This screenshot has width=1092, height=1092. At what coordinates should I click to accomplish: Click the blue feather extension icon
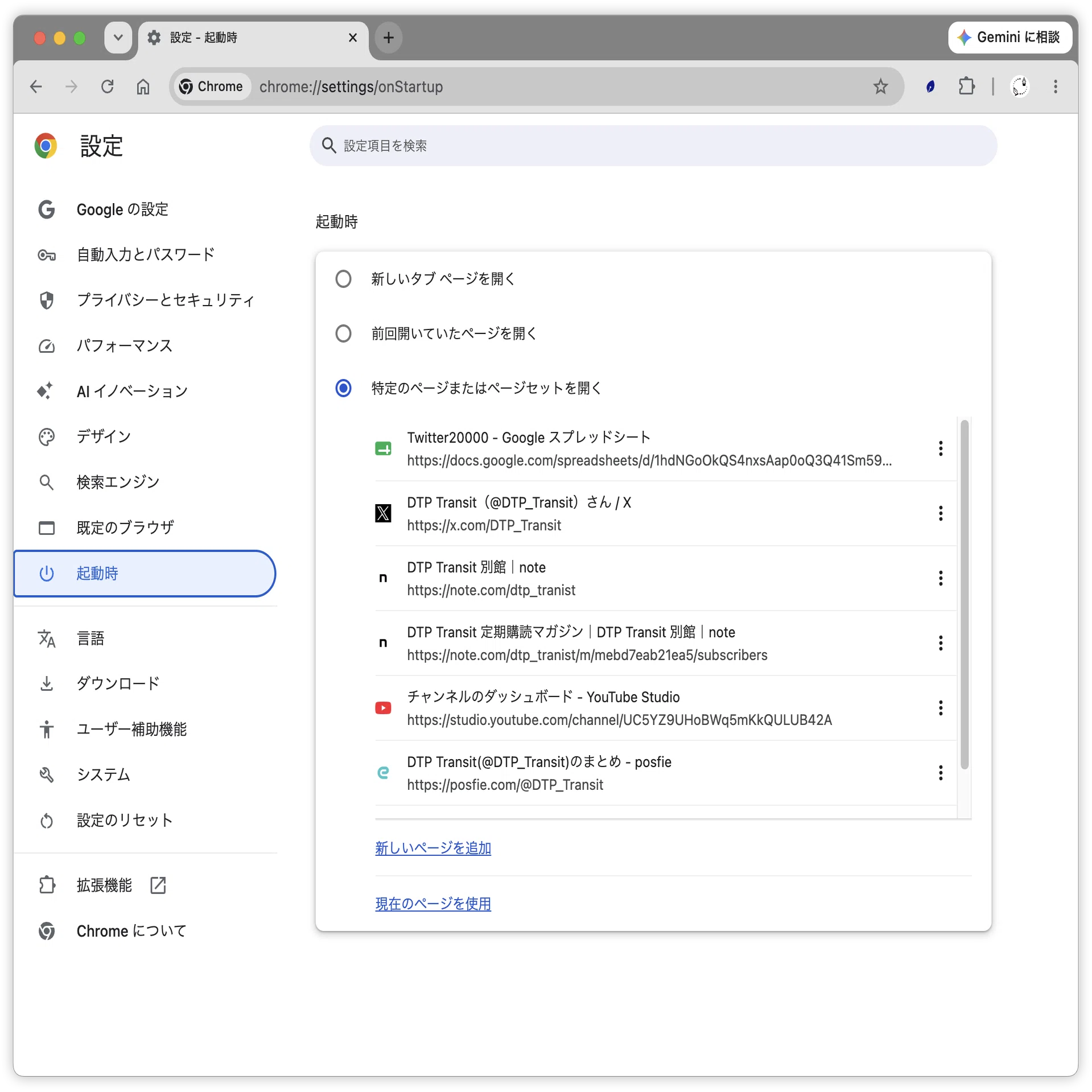[930, 86]
